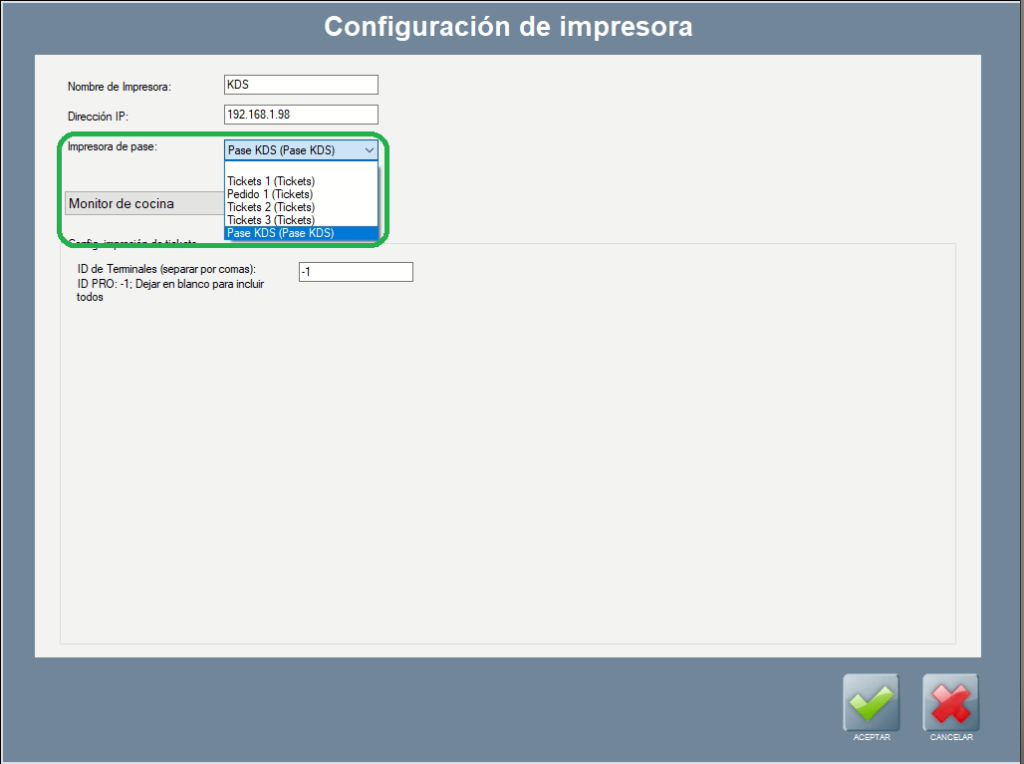Click the 'Dirección IP:' label
This screenshot has width=1024, height=764.
(x=98, y=117)
